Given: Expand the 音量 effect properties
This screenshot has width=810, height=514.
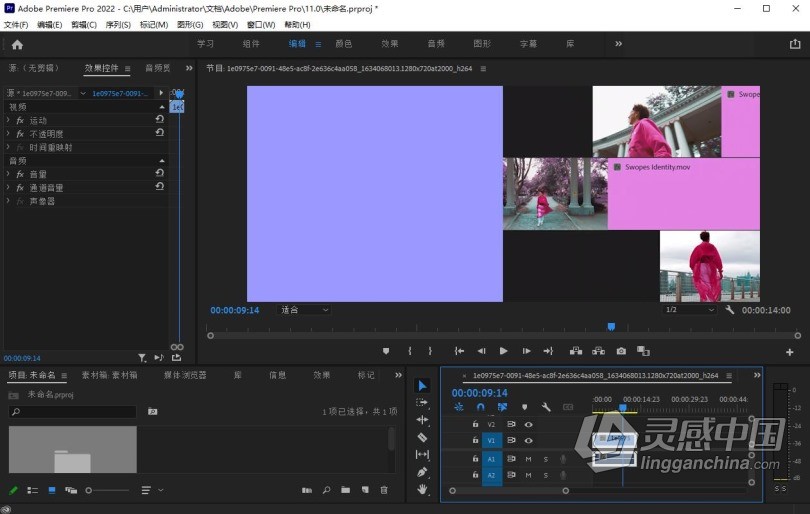Looking at the screenshot, I should [8, 174].
